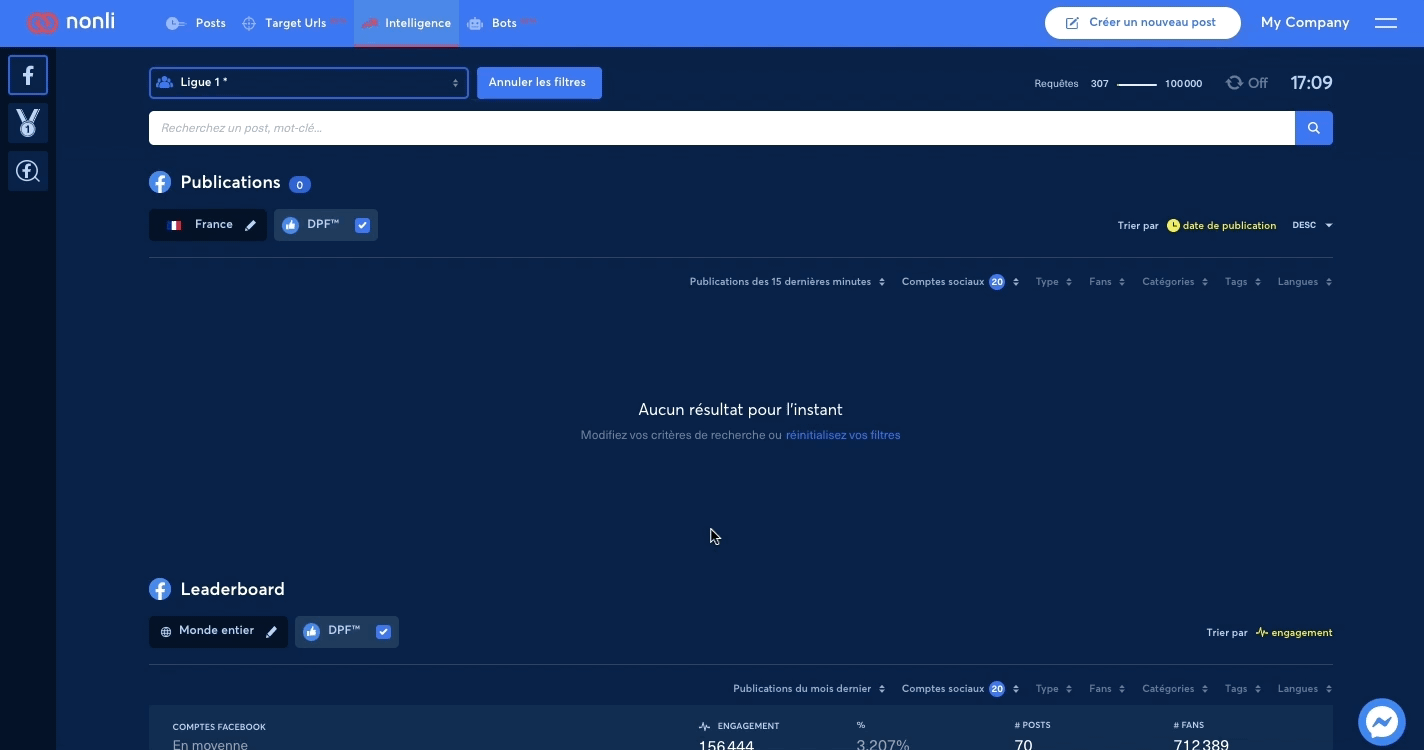This screenshot has height=750, width=1424.
Task: Click the COMPTES FACEBOOK column header
Action: [x=219, y=727]
